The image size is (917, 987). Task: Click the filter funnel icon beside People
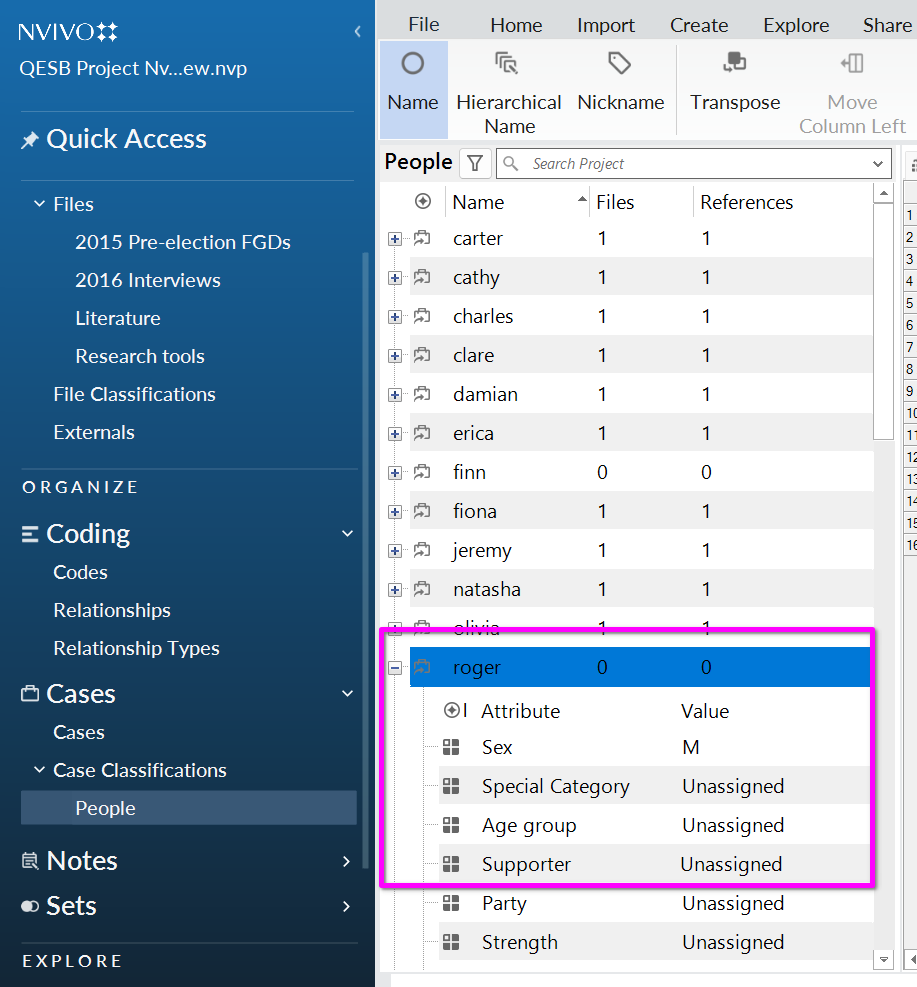475,163
